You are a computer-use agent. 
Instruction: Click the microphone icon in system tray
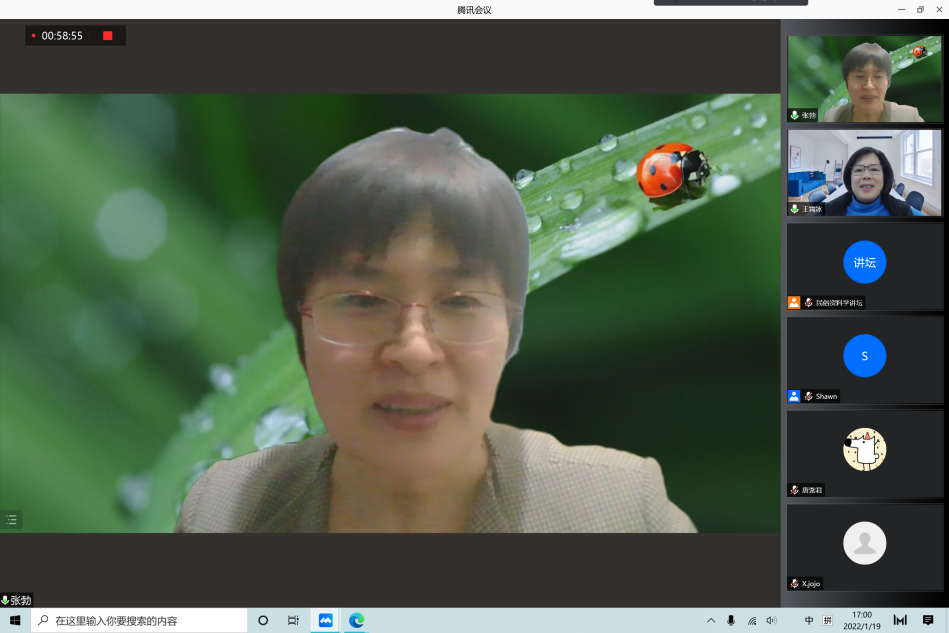(731, 620)
